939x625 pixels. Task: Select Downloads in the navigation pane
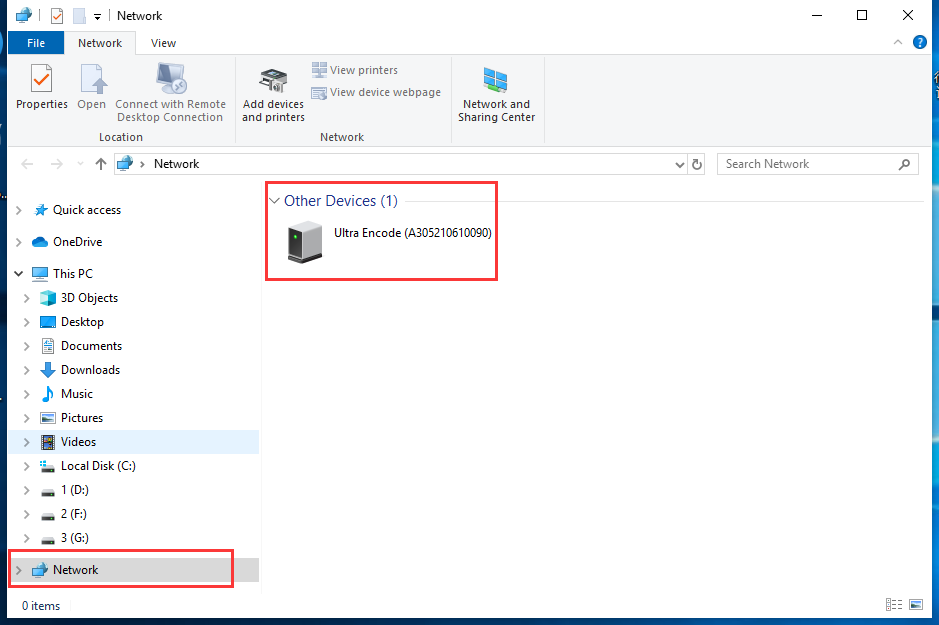90,370
